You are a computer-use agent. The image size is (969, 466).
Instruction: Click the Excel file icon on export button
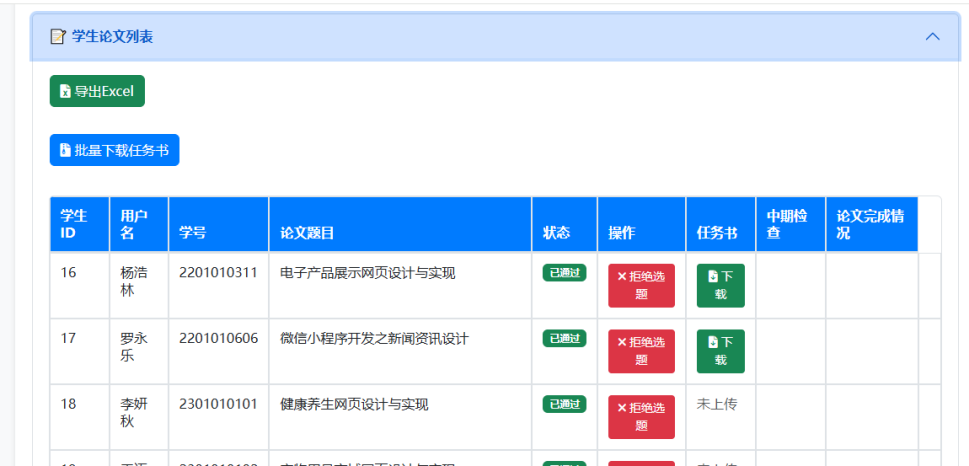click(65, 91)
